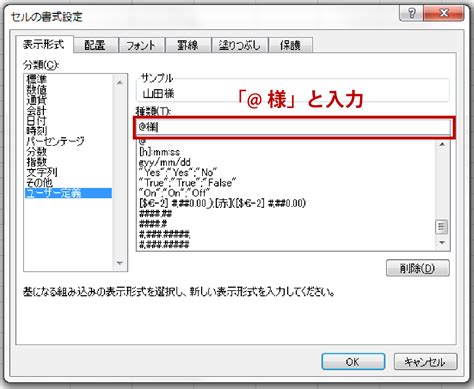Switch to the 罫線 tab
474x389 pixels.
click(x=188, y=45)
